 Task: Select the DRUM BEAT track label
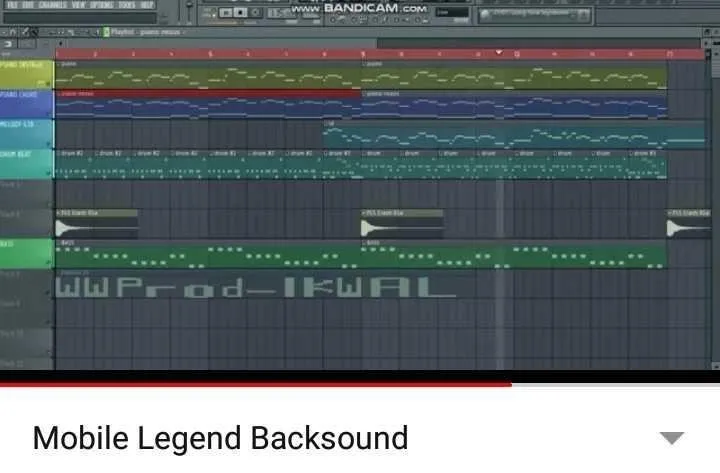point(26,164)
